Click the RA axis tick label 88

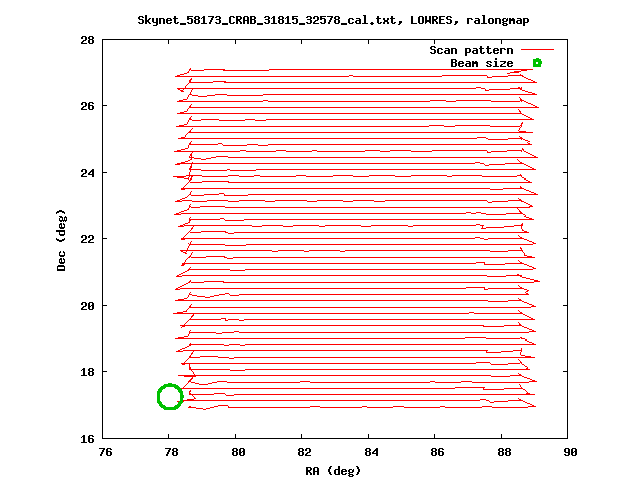click(504, 452)
